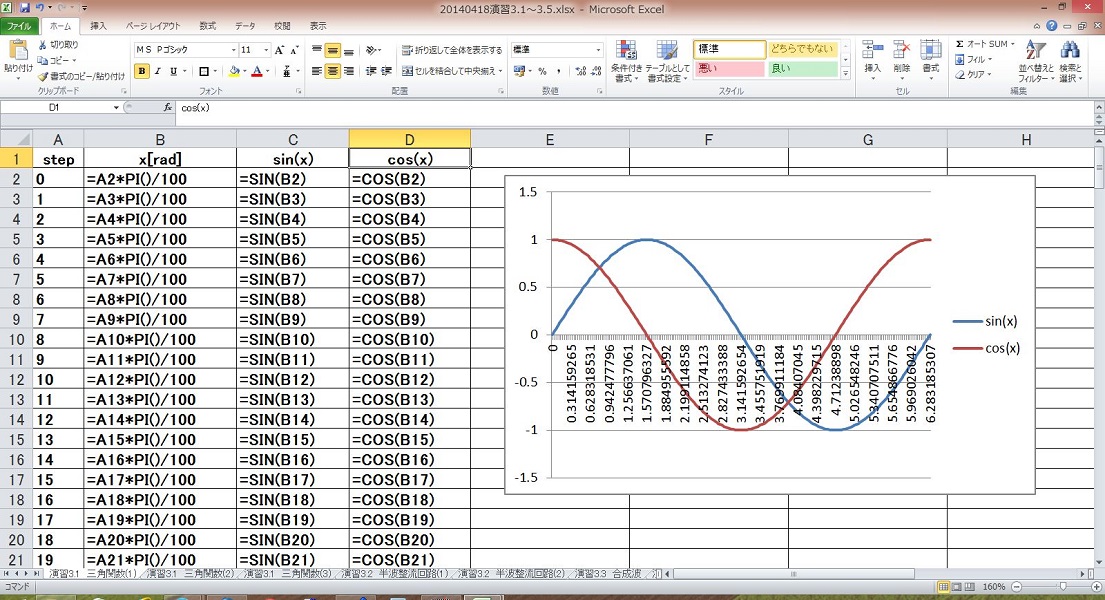Click the fill color paint bucket
1105x600 pixels.
233,71
